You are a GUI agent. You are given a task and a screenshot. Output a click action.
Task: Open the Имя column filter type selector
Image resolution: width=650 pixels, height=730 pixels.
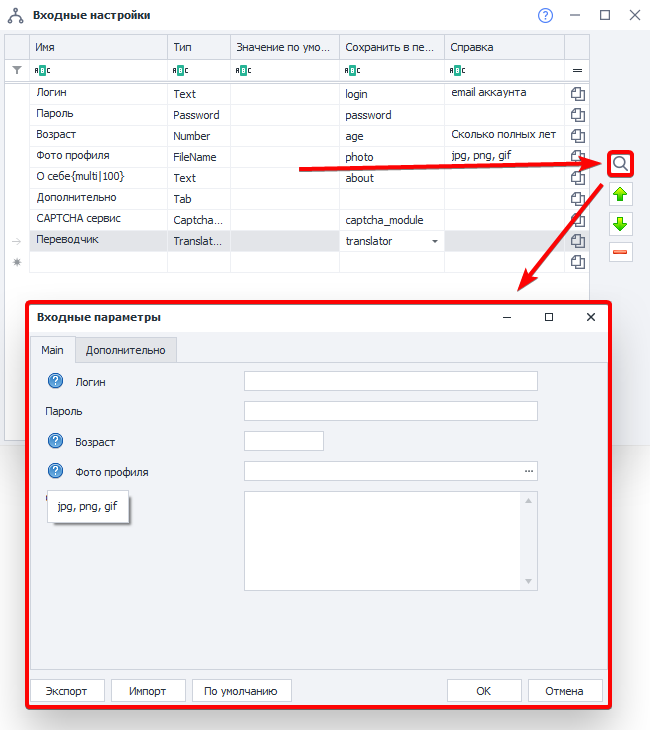coord(42,70)
